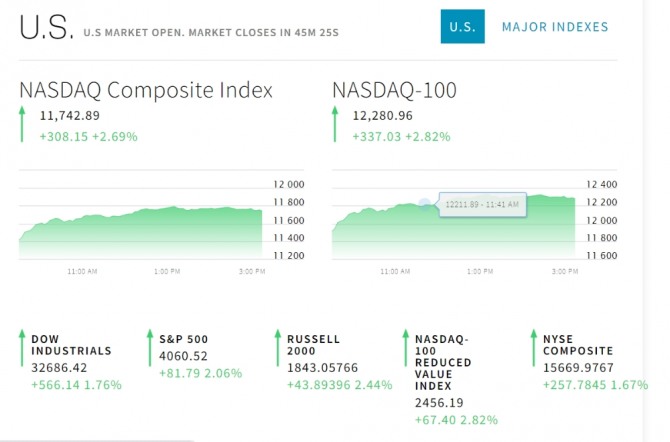Click the NASDAQ-100 green up arrow
Screen dimensions: 670x442
pos(335,127)
